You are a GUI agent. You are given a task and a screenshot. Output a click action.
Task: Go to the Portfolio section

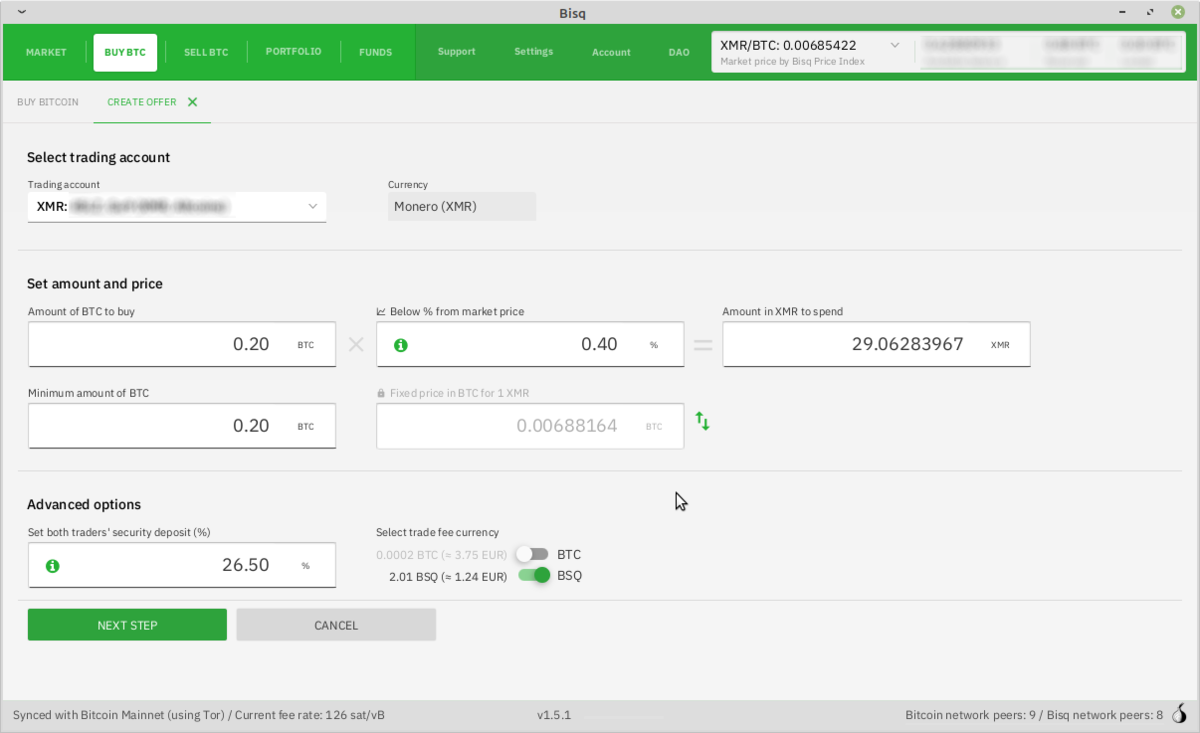coord(293,52)
